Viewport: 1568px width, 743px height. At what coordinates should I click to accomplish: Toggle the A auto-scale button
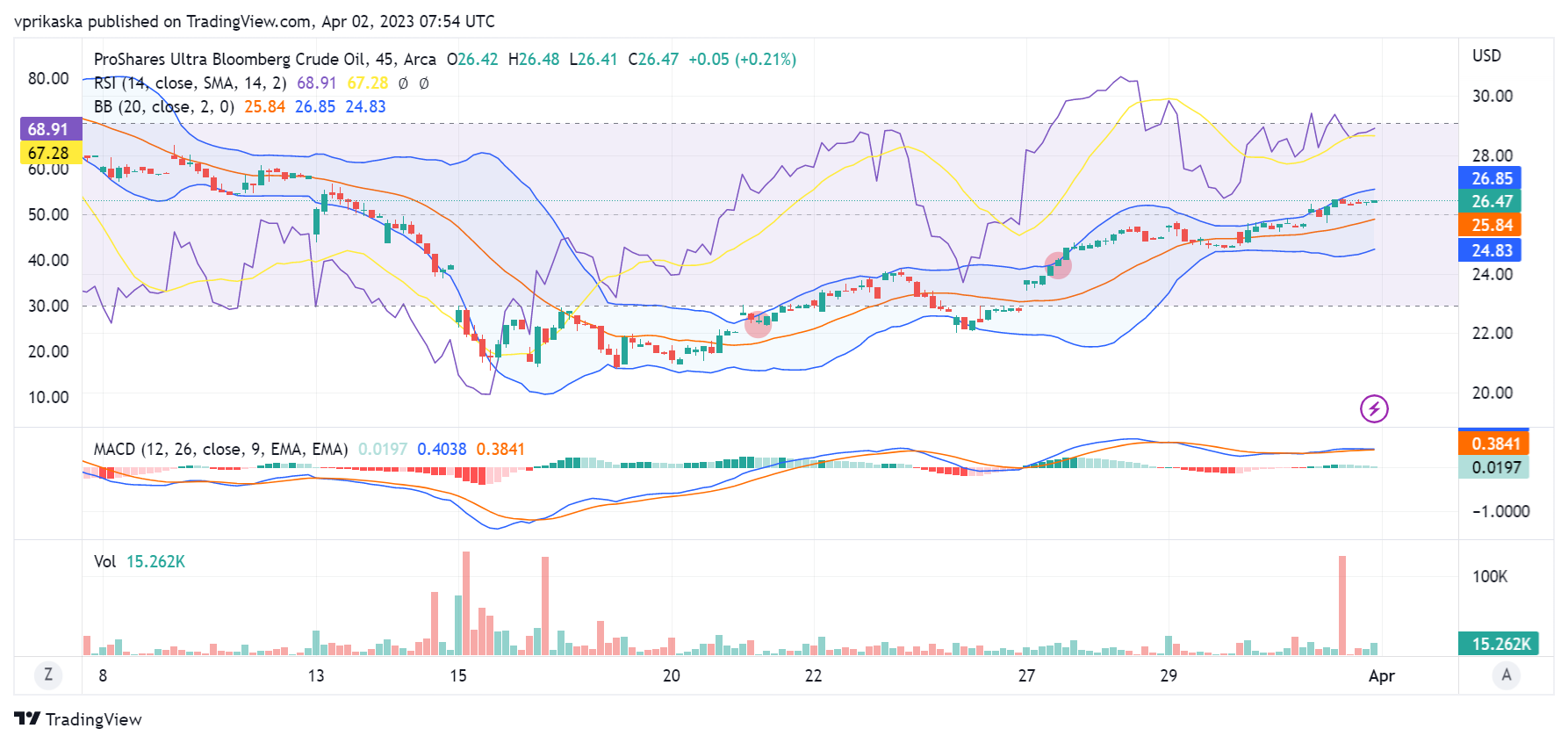pyautogui.click(x=1507, y=674)
